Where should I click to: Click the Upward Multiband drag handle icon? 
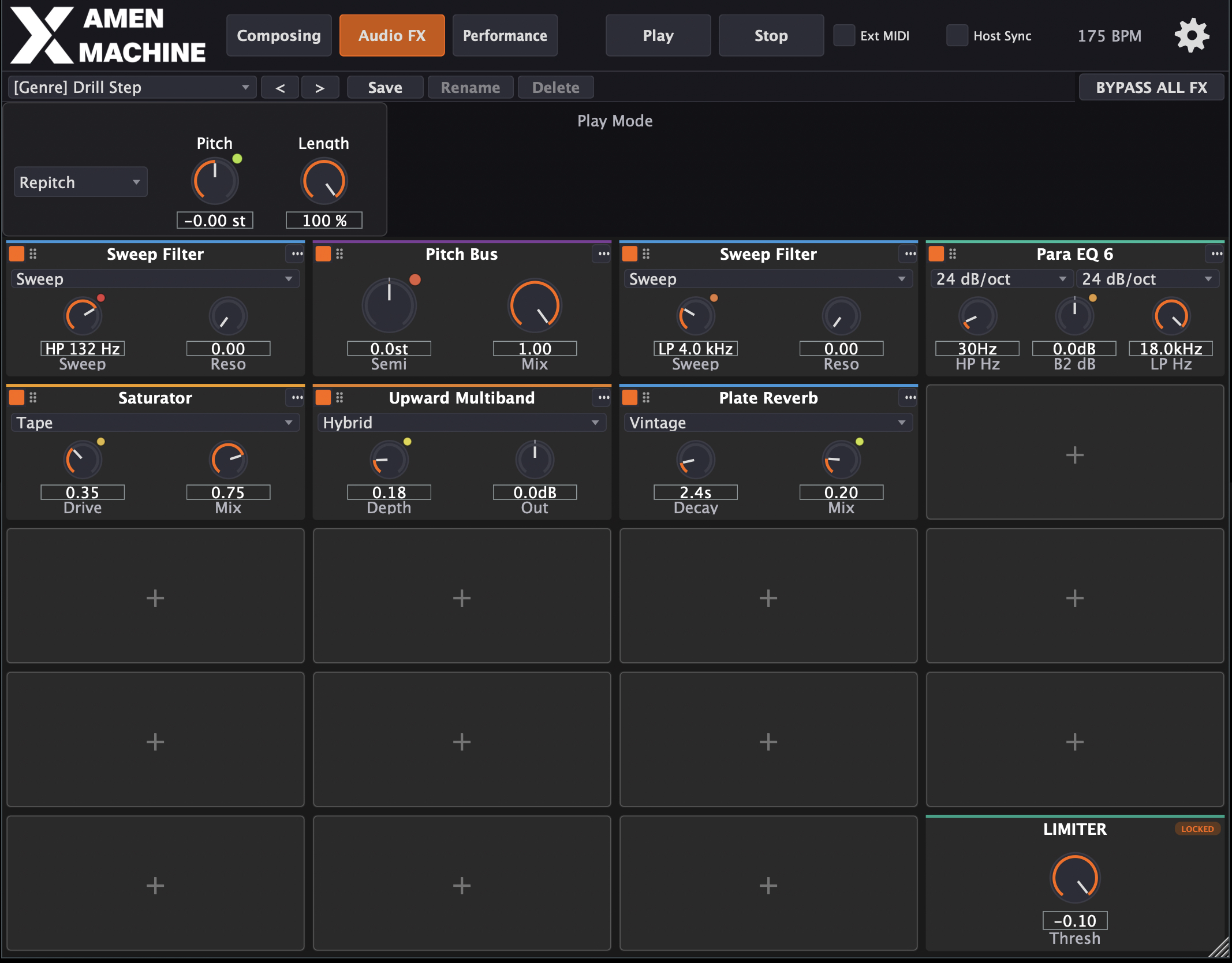[339, 397]
